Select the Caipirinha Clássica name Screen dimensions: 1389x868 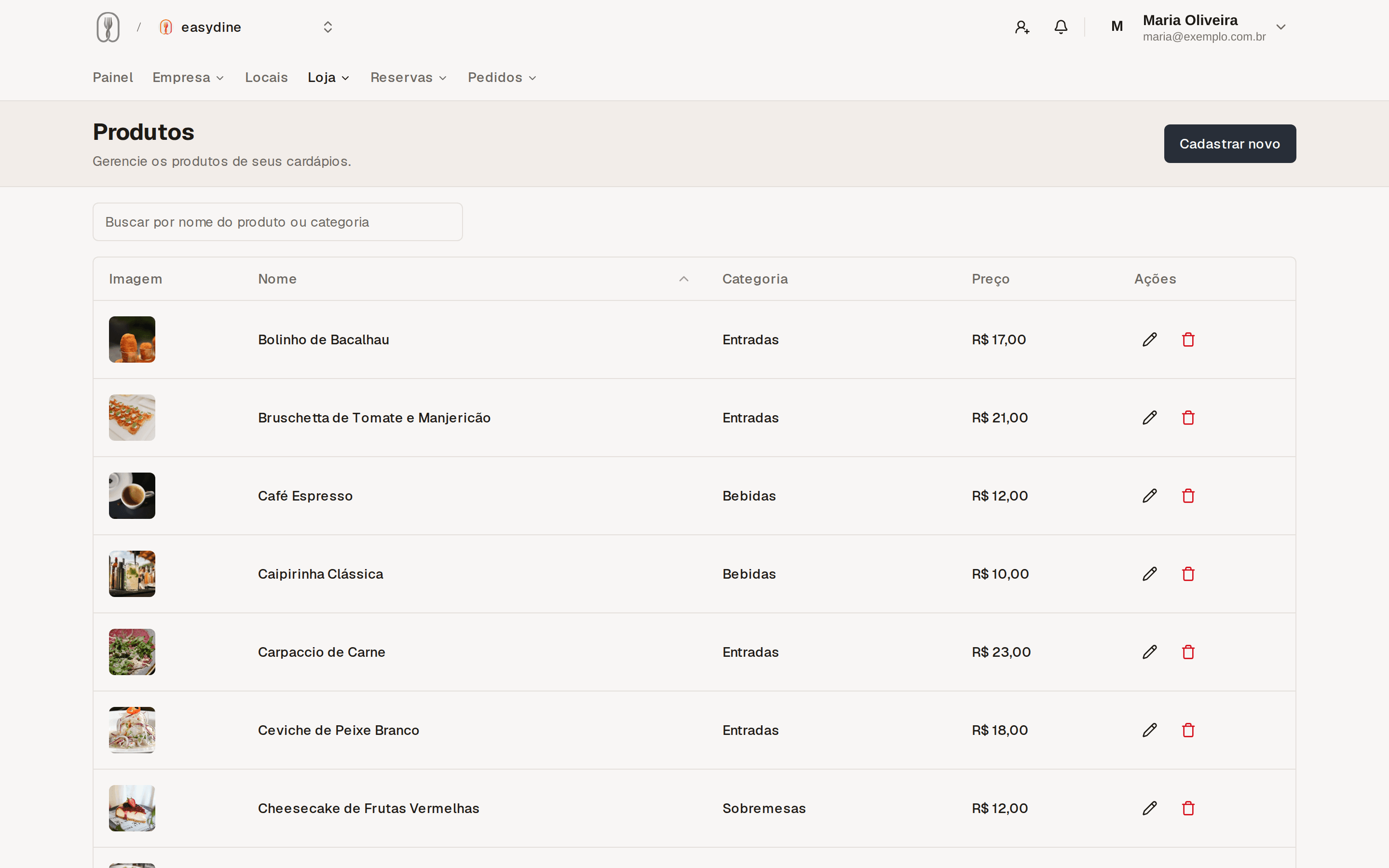click(x=320, y=573)
